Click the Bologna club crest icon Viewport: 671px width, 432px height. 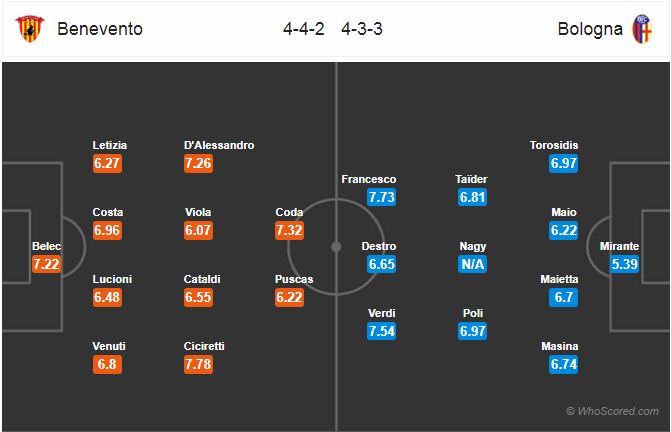pos(642,28)
